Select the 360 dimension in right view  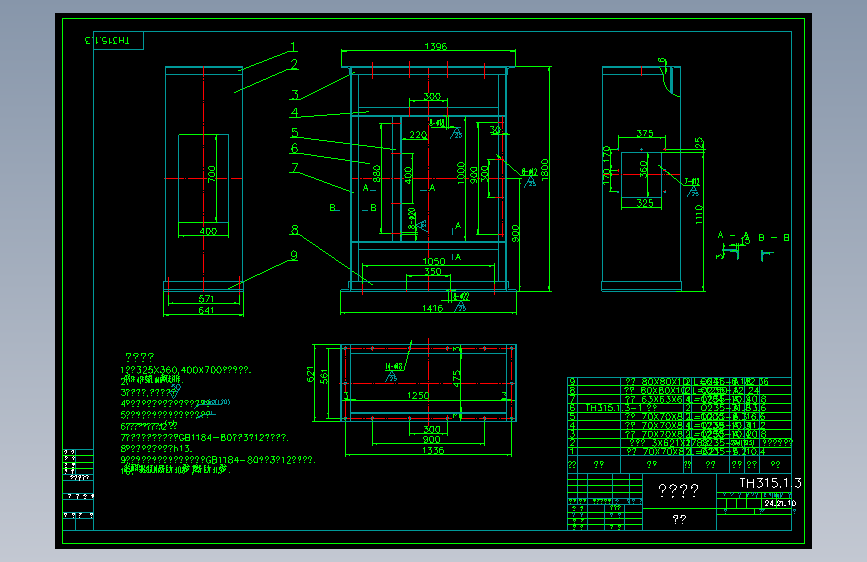643,168
